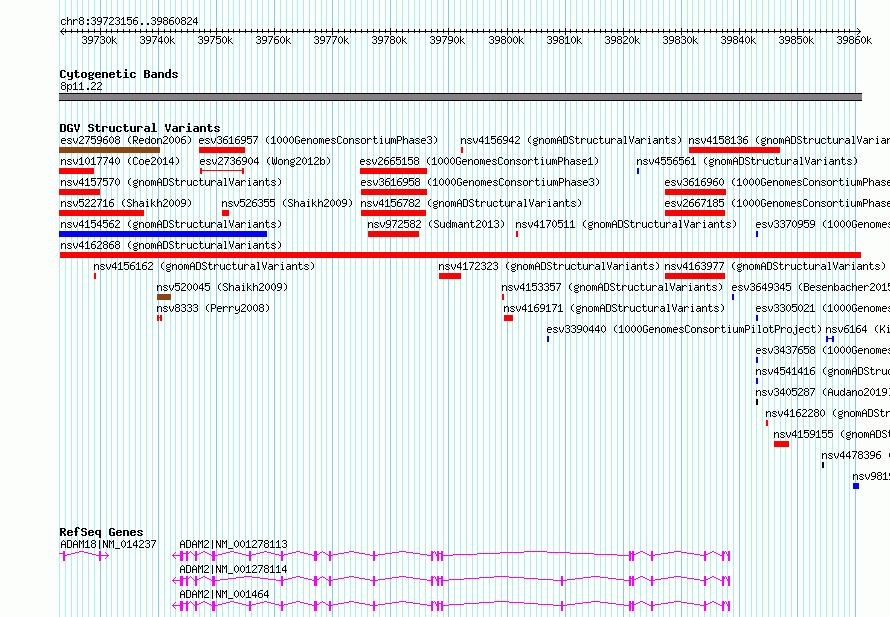The height and width of the screenshot is (617, 890).
Task: Click the 8p11.22 cytogenetic band bar
Action: click(x=460, y=97)
